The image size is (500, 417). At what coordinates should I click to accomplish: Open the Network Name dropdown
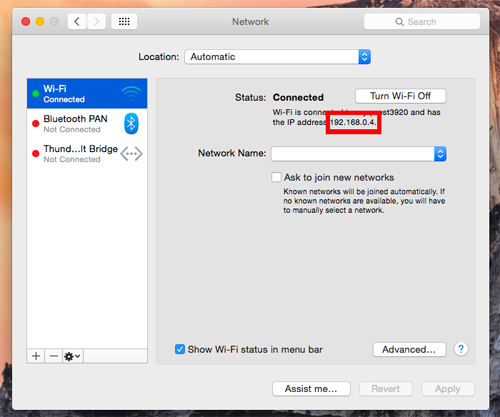(x=359, y=154)
